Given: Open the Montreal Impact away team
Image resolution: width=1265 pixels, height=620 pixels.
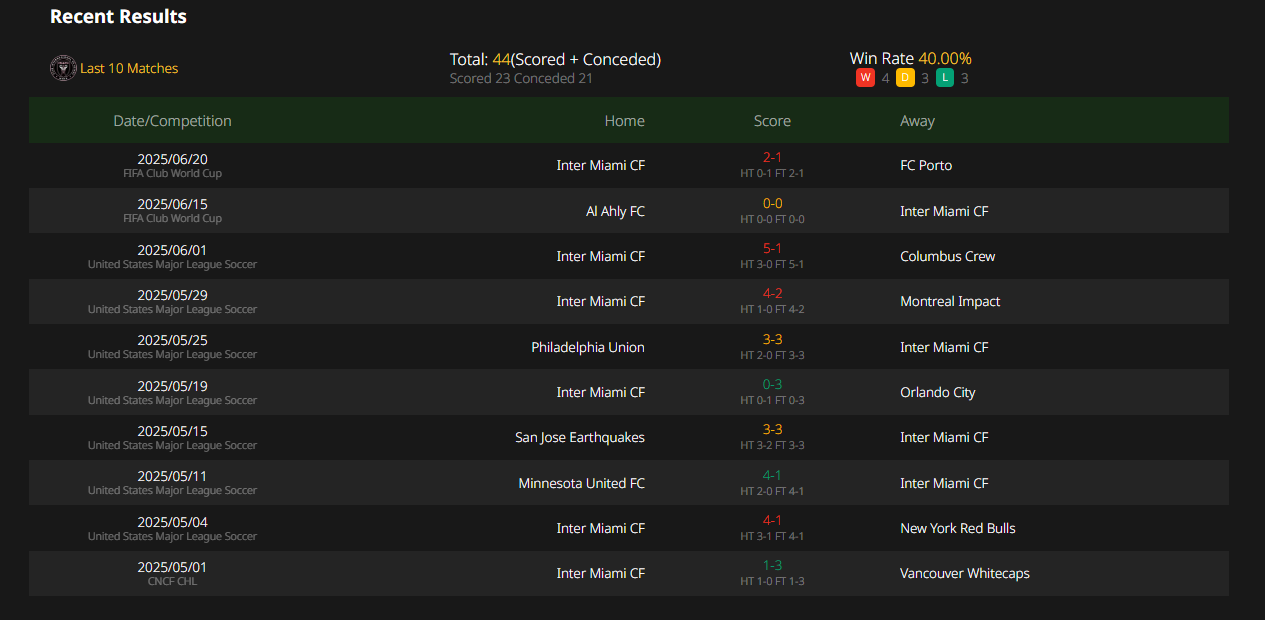Looking at the screenshot, I should [x=950, y=301].
